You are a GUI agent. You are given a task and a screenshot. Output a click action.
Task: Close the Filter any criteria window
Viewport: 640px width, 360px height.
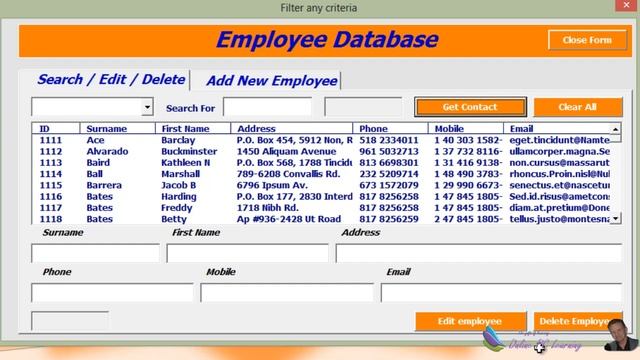tap(627, 5)
